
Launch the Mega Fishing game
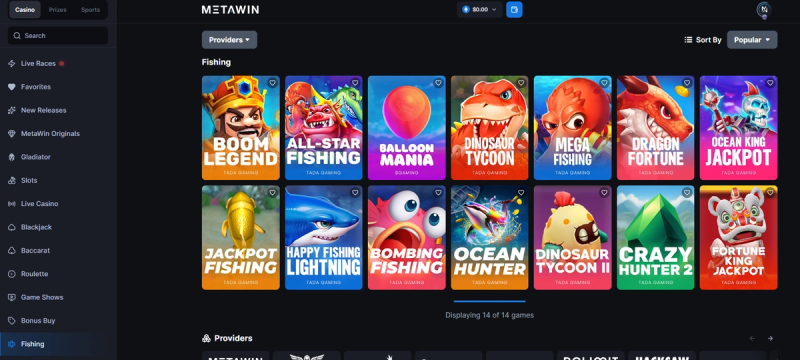point(572,128)
